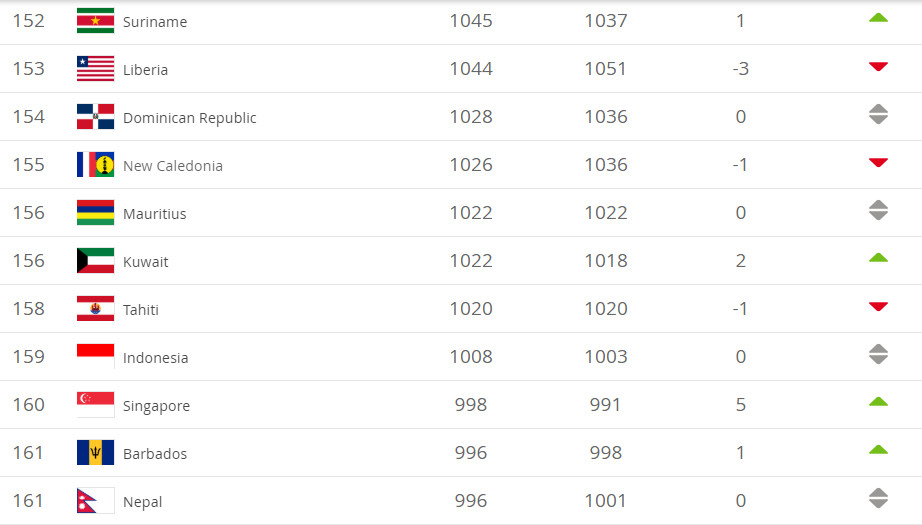Image resolution: width=922 pixels, height=525 pixels.
Task: Click Liberia's red down arrow
Action: point(878,67)
